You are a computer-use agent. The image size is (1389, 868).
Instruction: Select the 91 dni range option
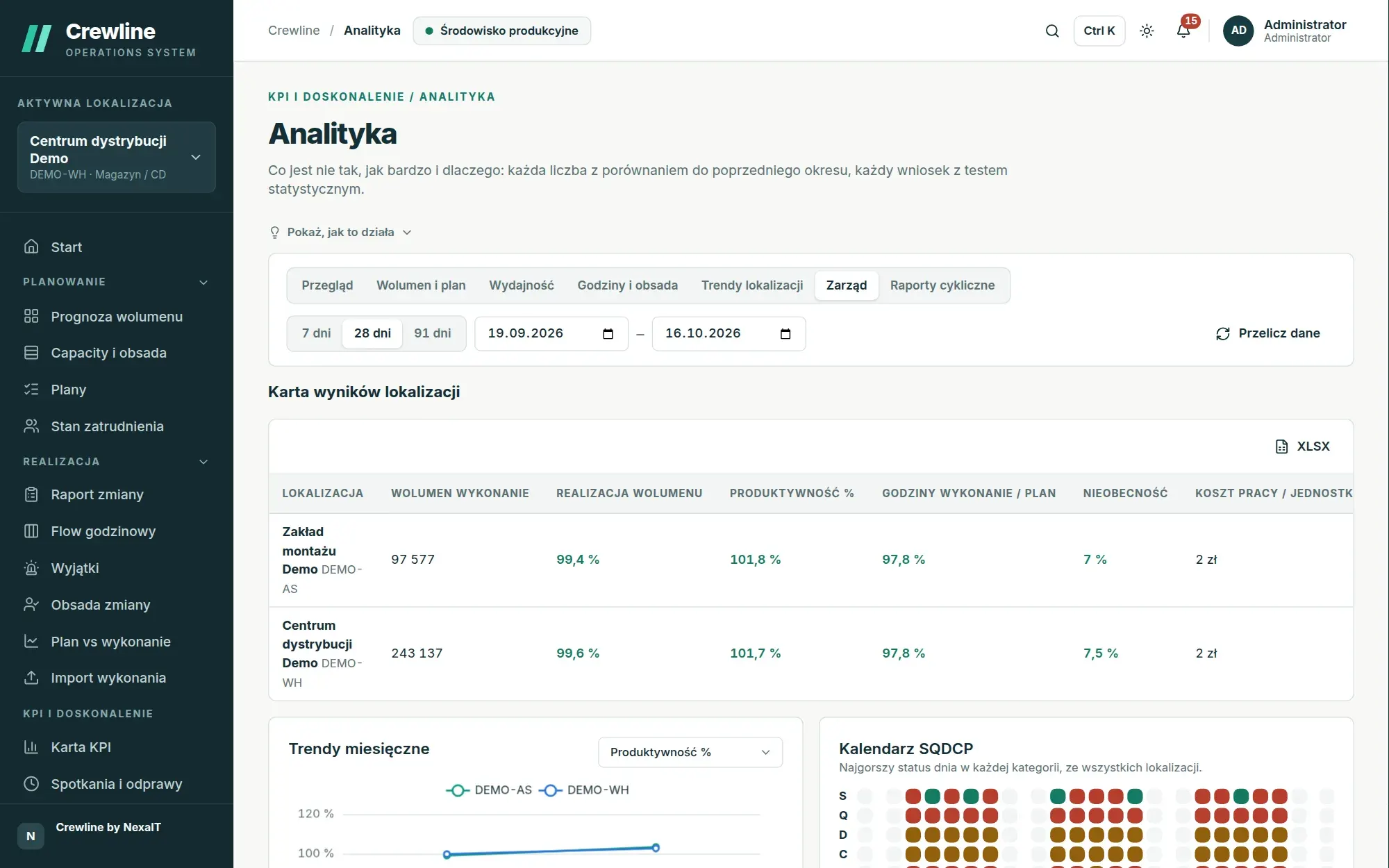pos(433,333)
